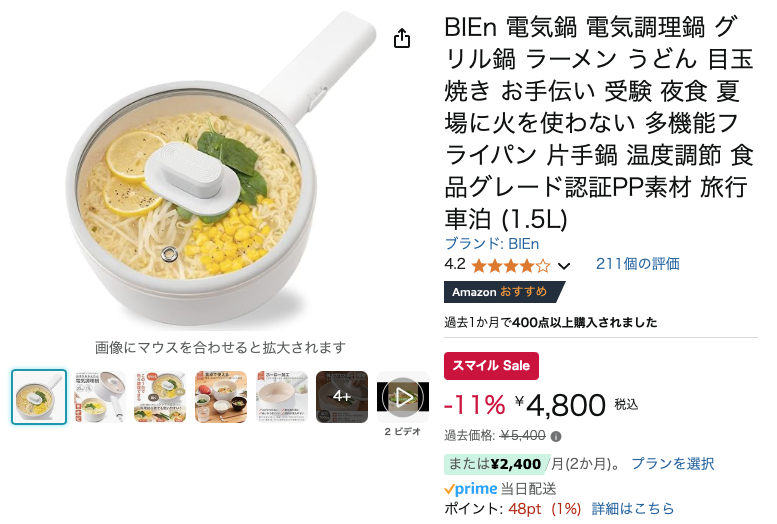Screen dimensions: 777x524
Task: Open the 詳細はこちら points details link
Action: pos(633,509)
